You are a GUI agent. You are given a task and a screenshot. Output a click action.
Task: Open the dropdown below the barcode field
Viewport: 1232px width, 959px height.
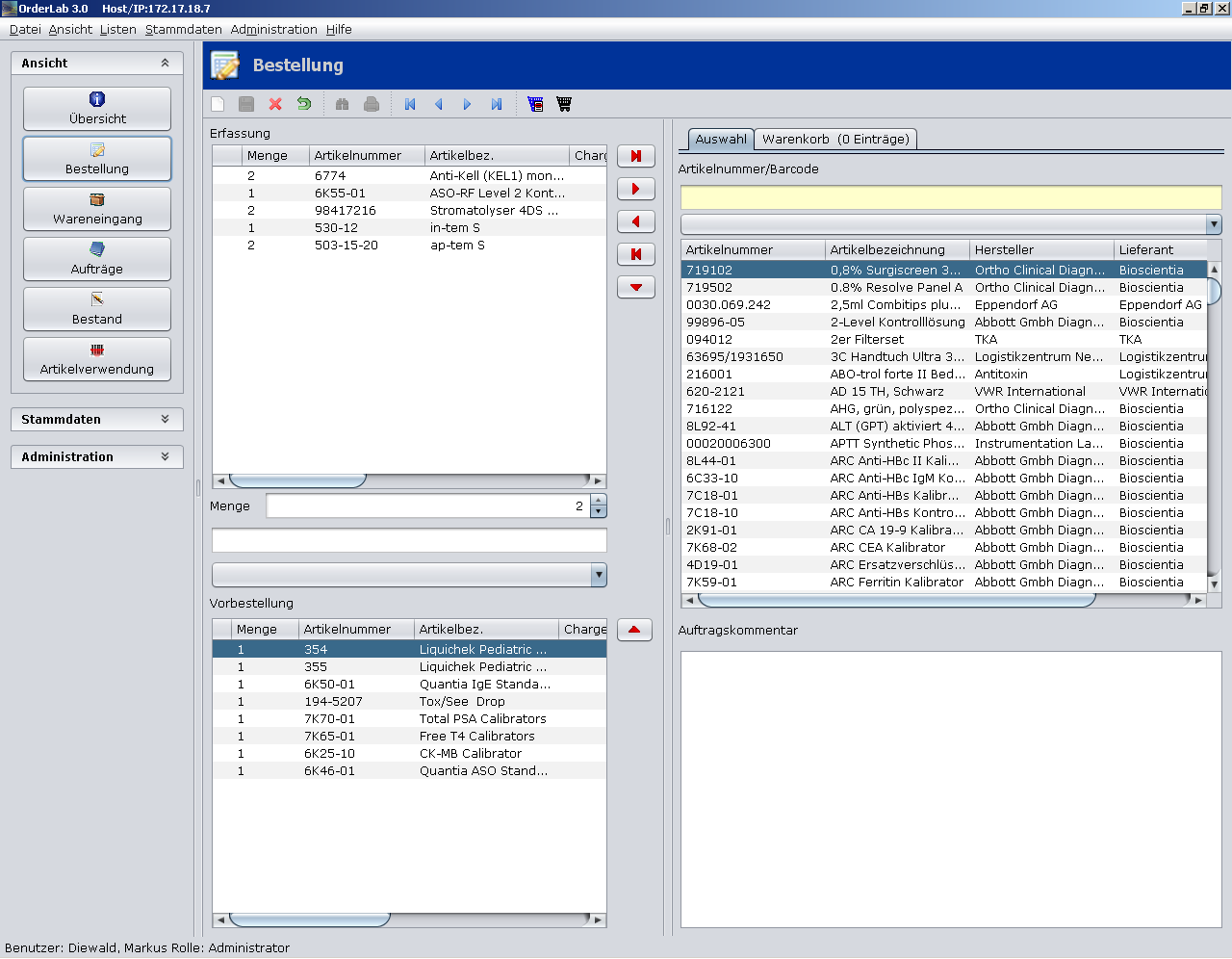coord(1214,224)
